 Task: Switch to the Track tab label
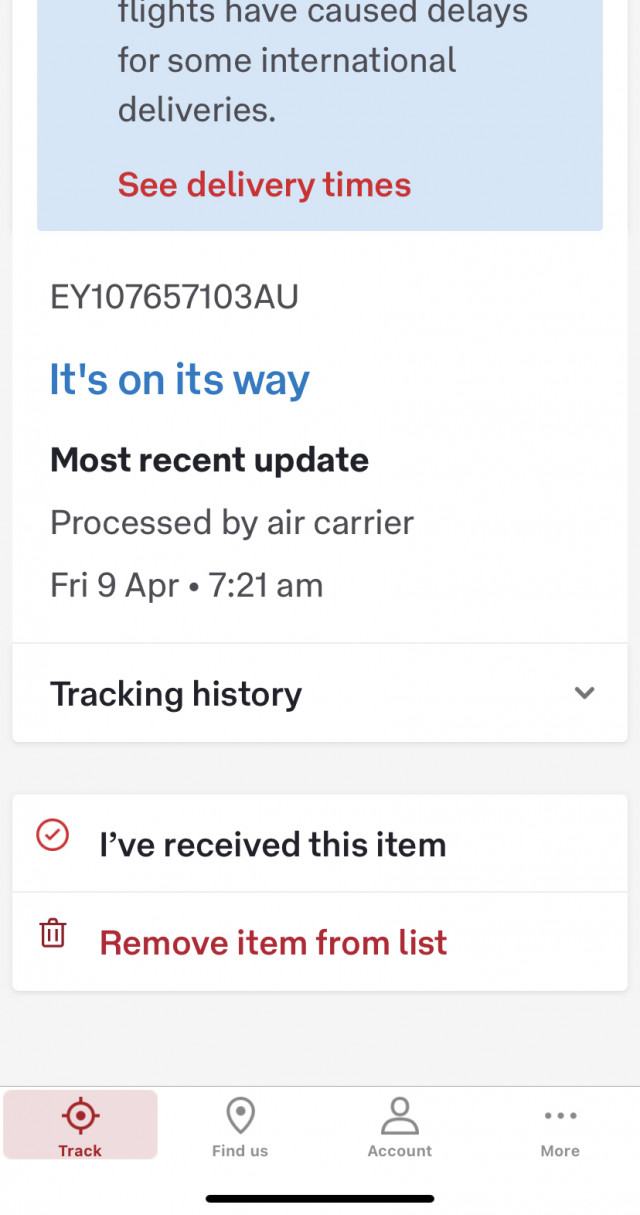tap(80, 1151)
